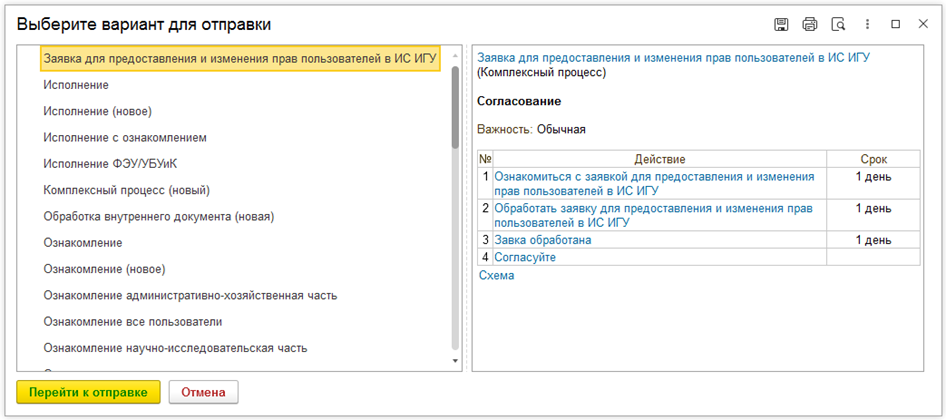The height and width of the screenshot is (420, 946).
Task: Close the dialog with X icon
Action: 923,24
